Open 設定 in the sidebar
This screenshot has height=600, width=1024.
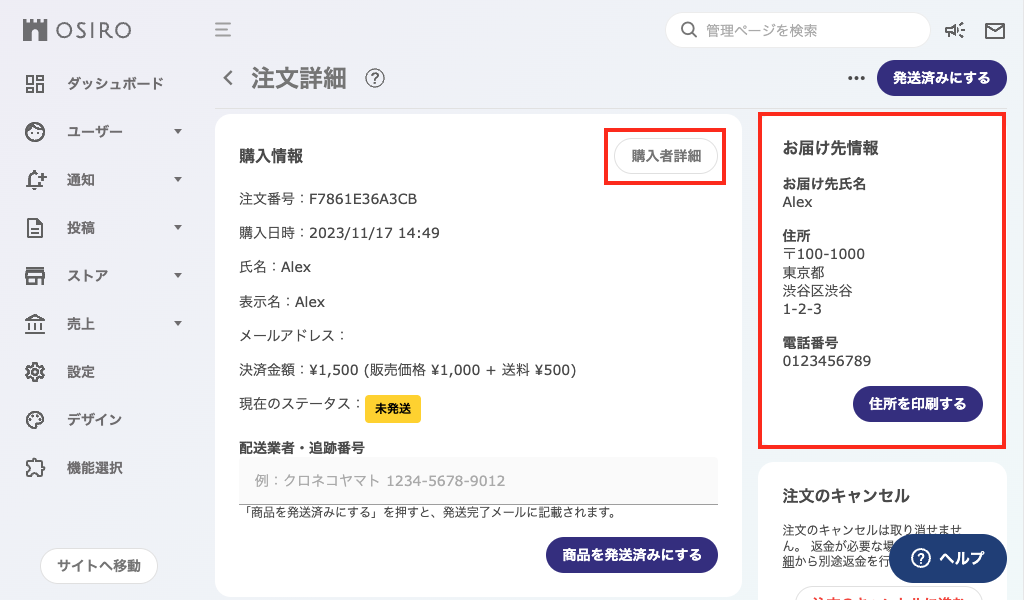(80, 372)
